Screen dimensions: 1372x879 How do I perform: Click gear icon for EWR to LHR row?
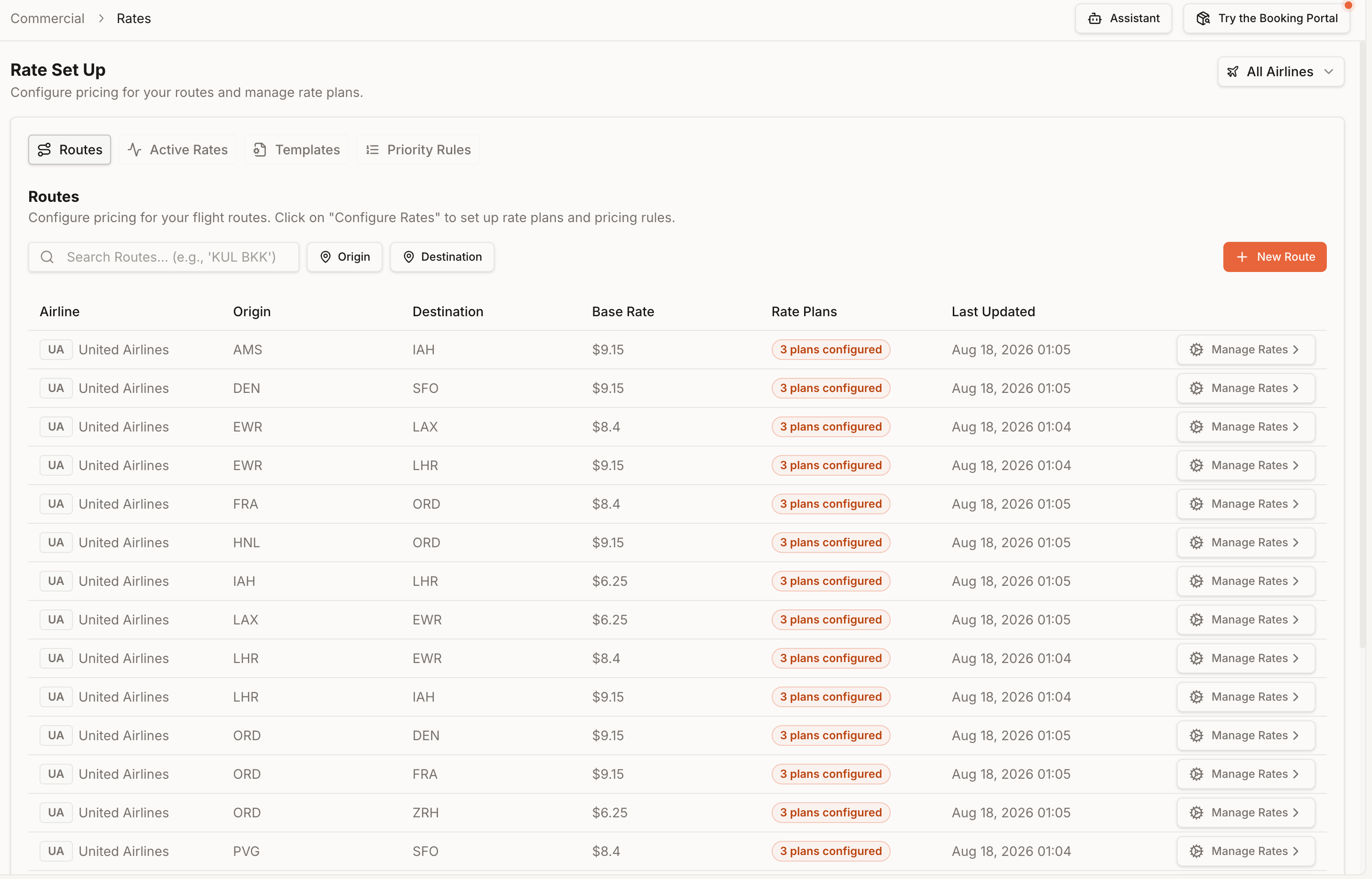pyautogui.click(x=1196, y=465)
